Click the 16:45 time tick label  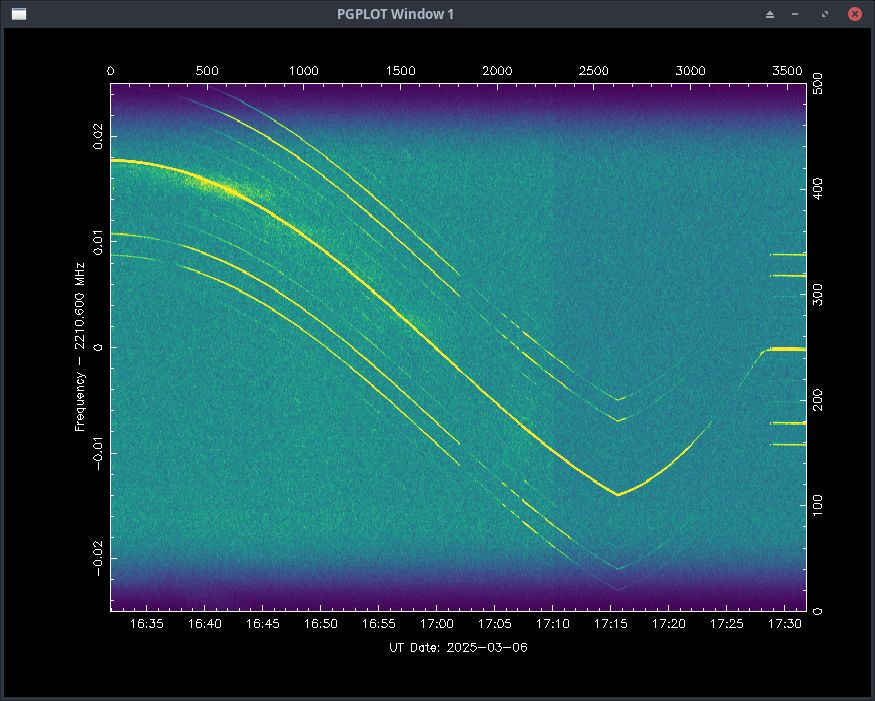pyautogui.click(x=263, y=624)
